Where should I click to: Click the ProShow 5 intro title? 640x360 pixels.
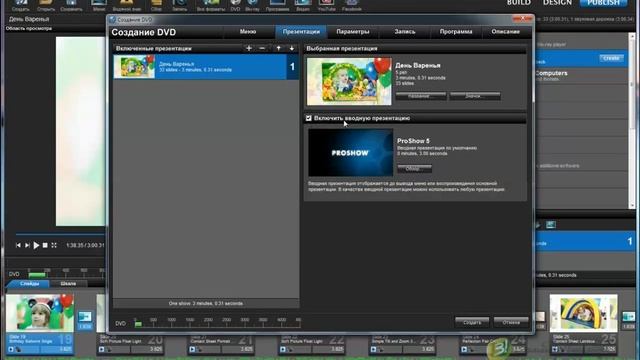click(x=413, y=141)
